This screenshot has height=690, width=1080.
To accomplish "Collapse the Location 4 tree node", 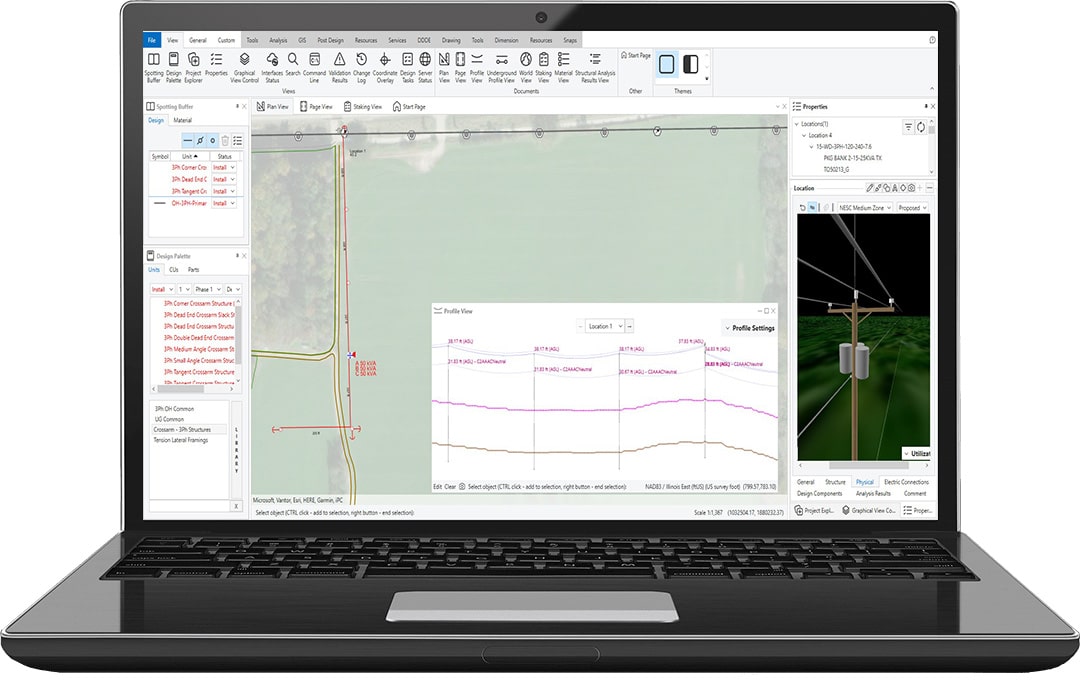I will point(804,135).
